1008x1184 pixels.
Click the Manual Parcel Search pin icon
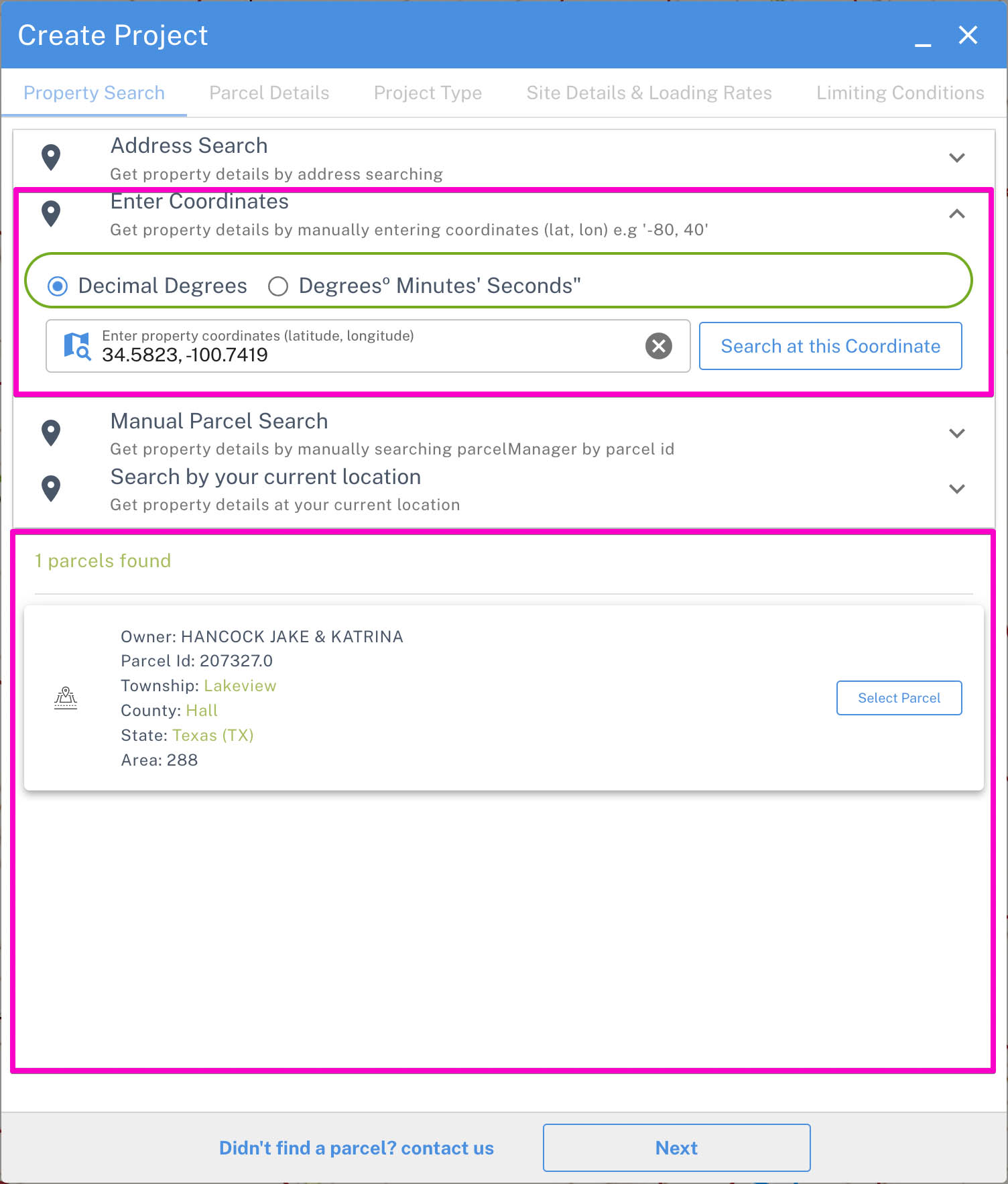(51, 433)
